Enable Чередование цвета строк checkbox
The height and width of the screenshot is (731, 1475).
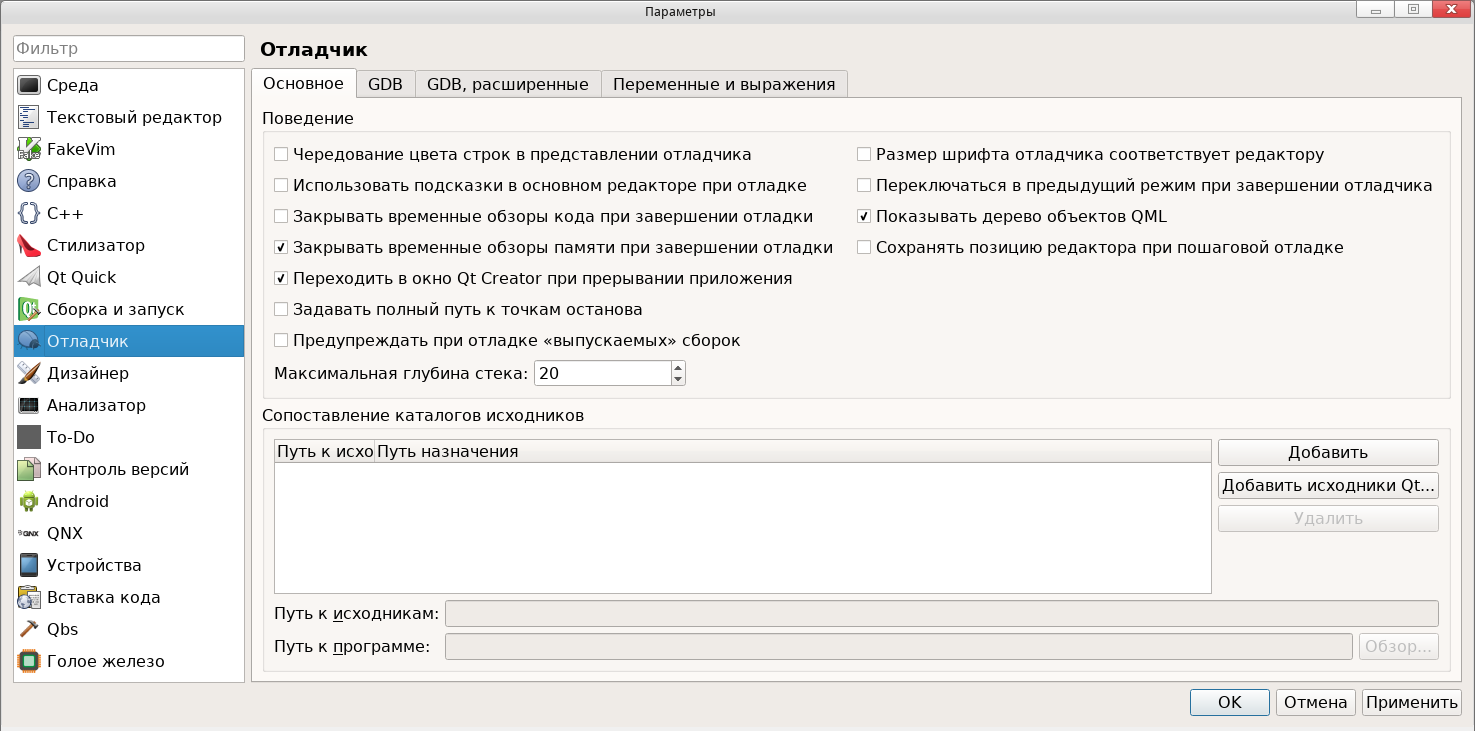tap(282, 155)
